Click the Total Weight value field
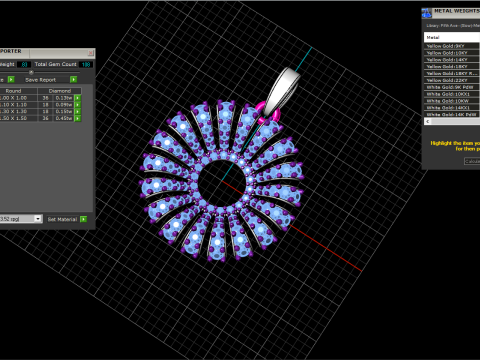 [x=24, y=64]
